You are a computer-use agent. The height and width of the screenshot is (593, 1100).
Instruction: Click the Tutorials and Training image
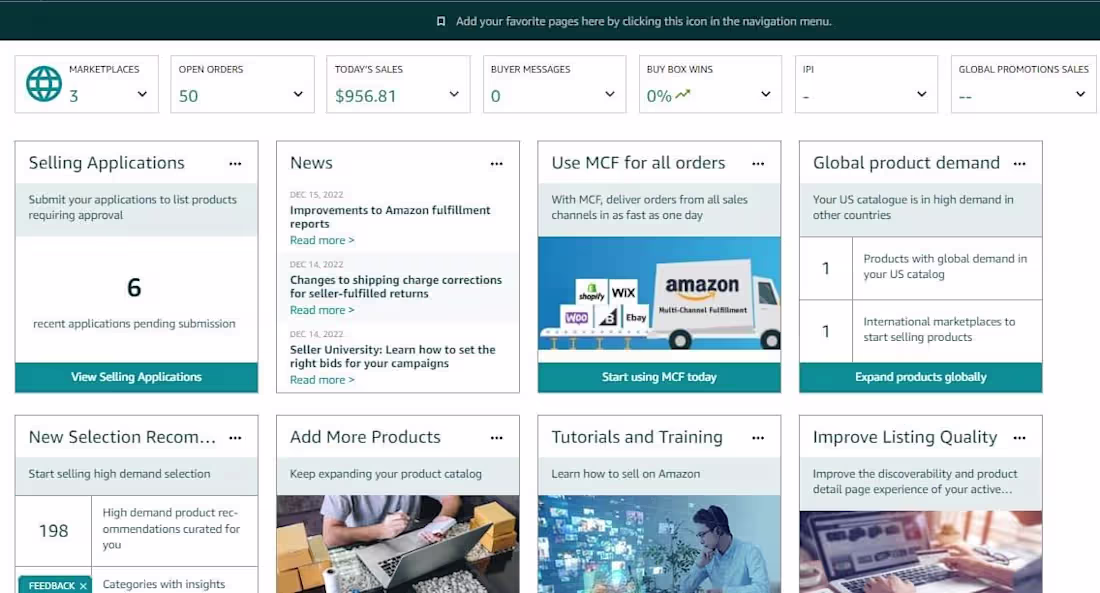coord(659,544)
